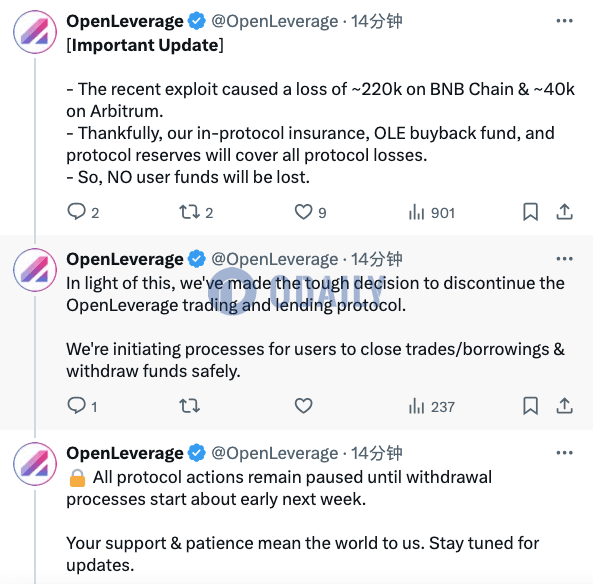Open @OpenLeverage handle on third tweet
This screenshot has height=584, width=593.
pos(275,453)
